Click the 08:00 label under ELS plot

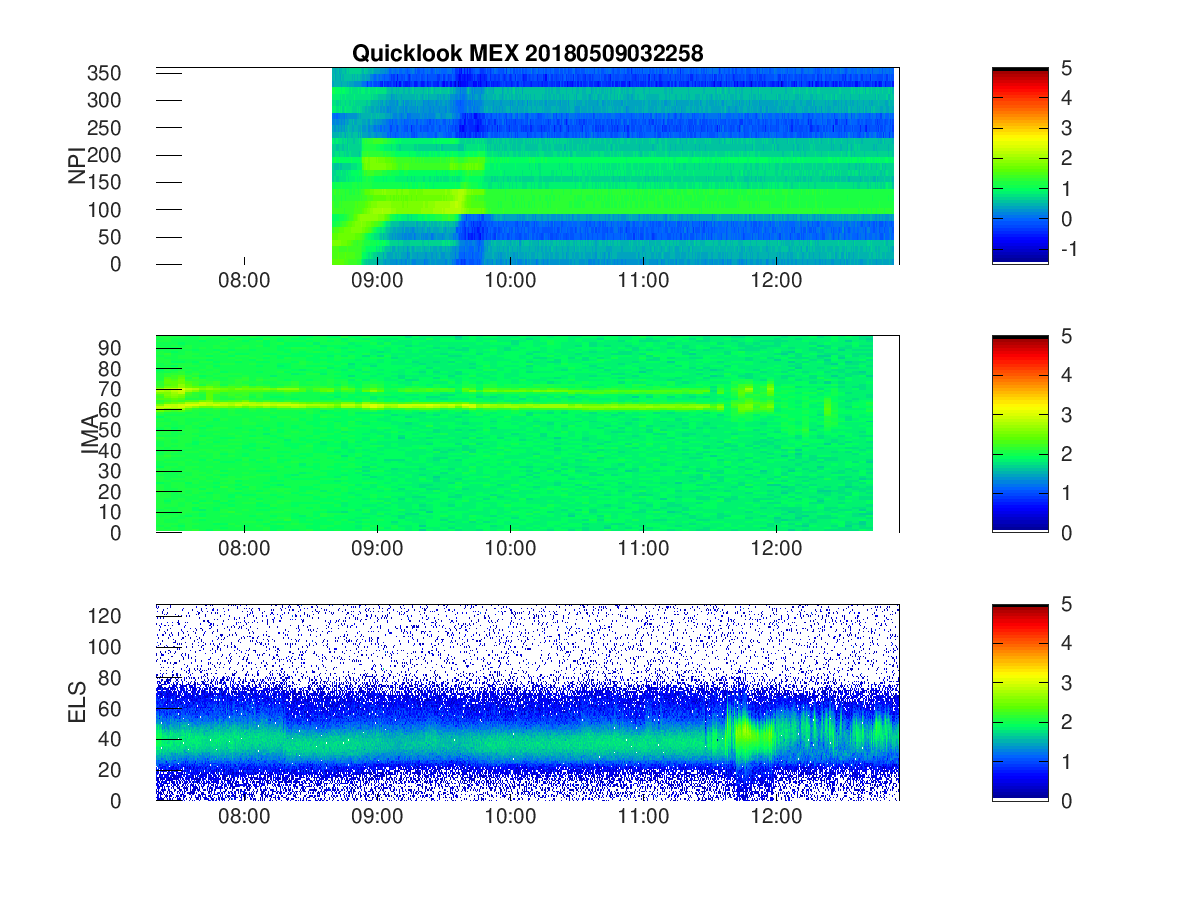tap(244, 819)
